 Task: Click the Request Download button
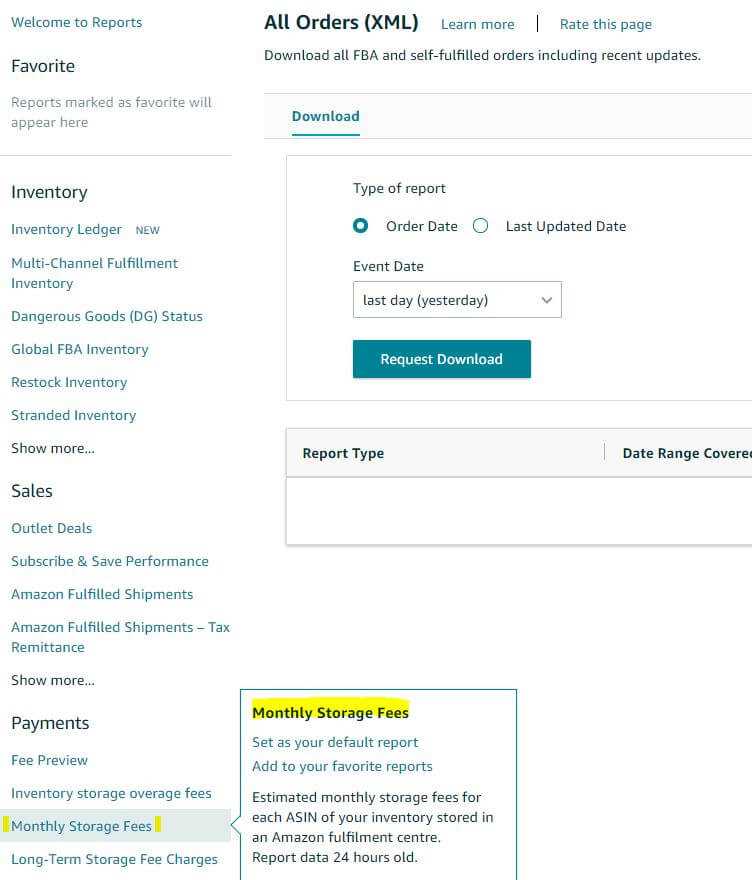[441, 359]
